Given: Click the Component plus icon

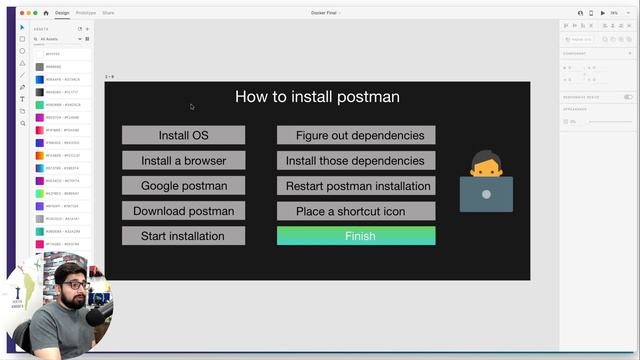Looking at the screenshot, I should pos(630,53).
